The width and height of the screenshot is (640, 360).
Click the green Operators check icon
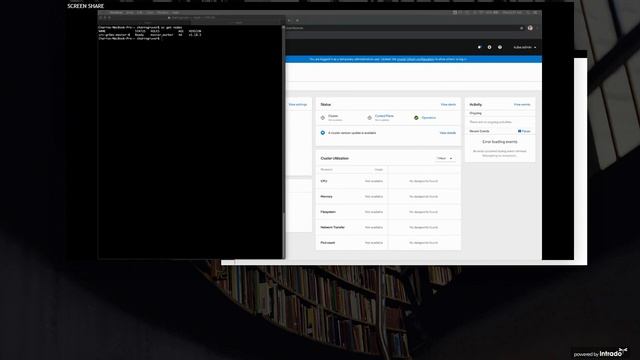(416, 118)
